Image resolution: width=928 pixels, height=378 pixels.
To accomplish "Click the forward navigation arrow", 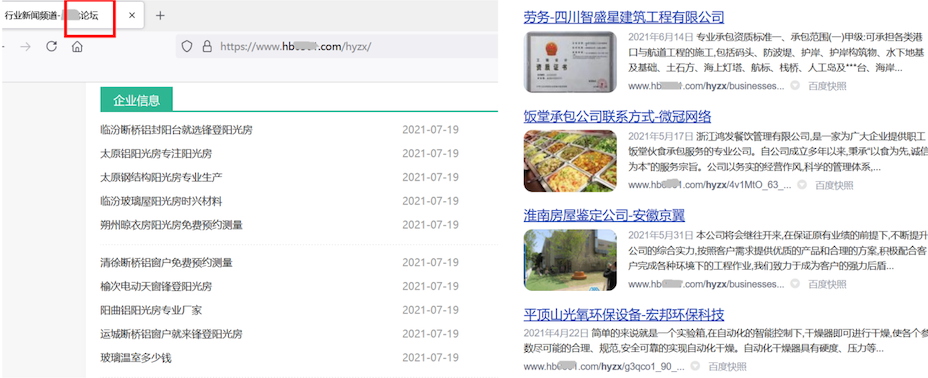I will coord(25,47).
